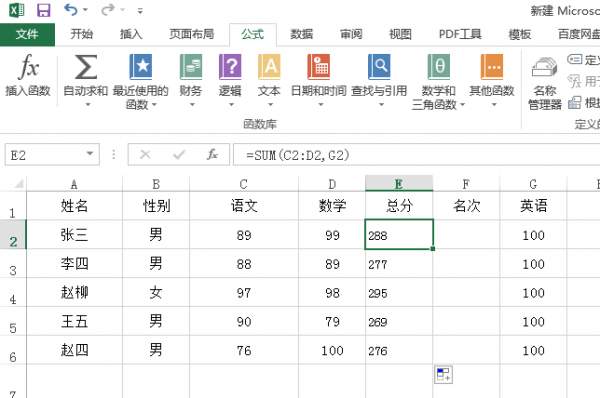Click the 总分 header cell
600x398 pixels.
tap(399, 206)
